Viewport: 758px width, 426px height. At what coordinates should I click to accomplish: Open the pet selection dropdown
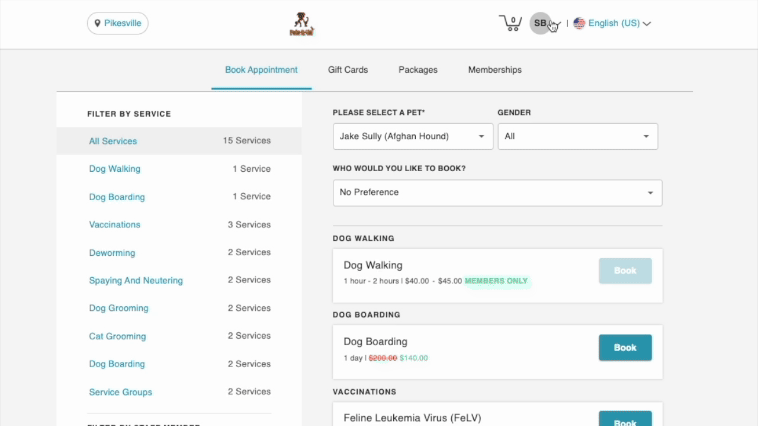[413, 136]
